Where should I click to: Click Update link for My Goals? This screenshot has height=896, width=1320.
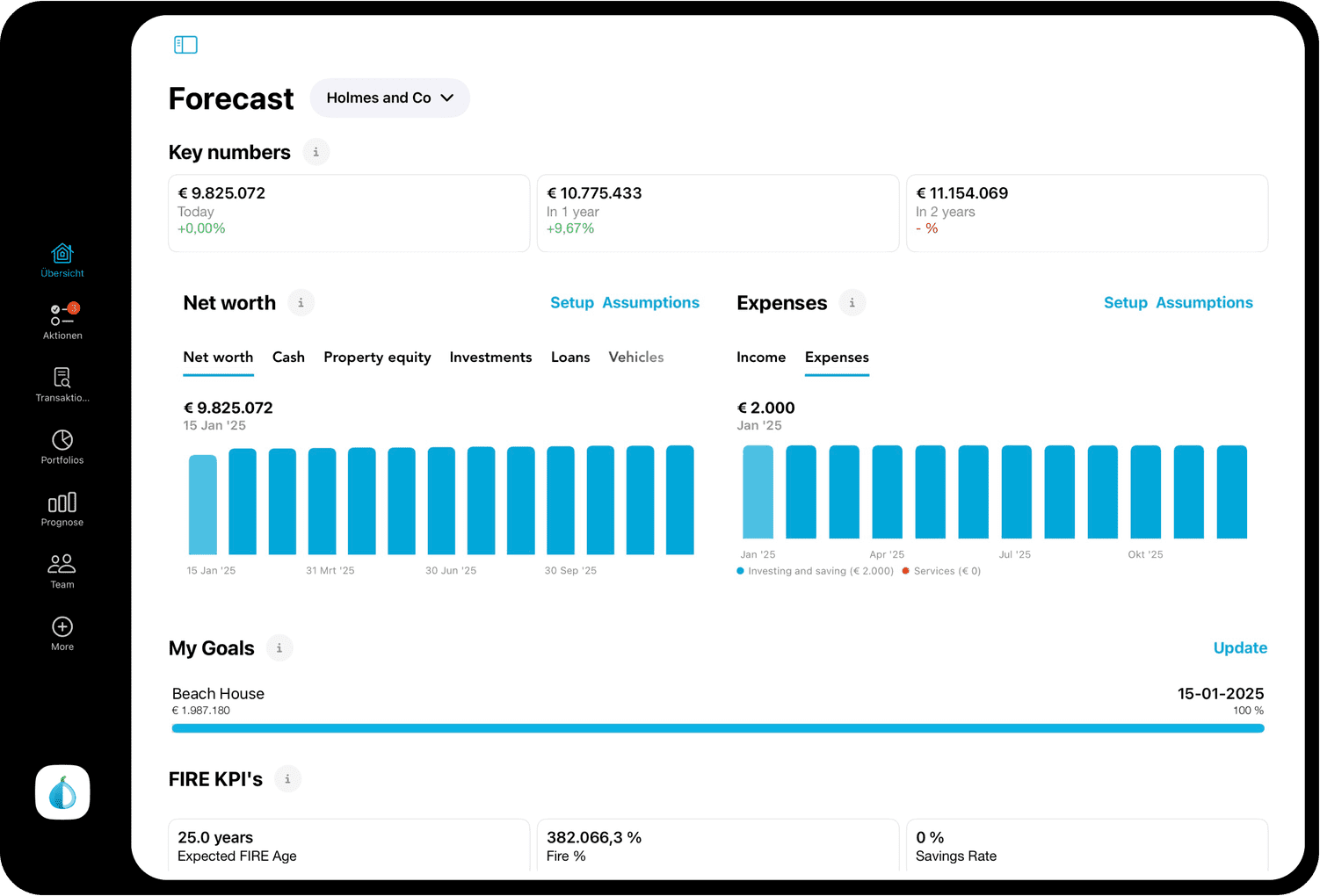tap(1240, 648)
